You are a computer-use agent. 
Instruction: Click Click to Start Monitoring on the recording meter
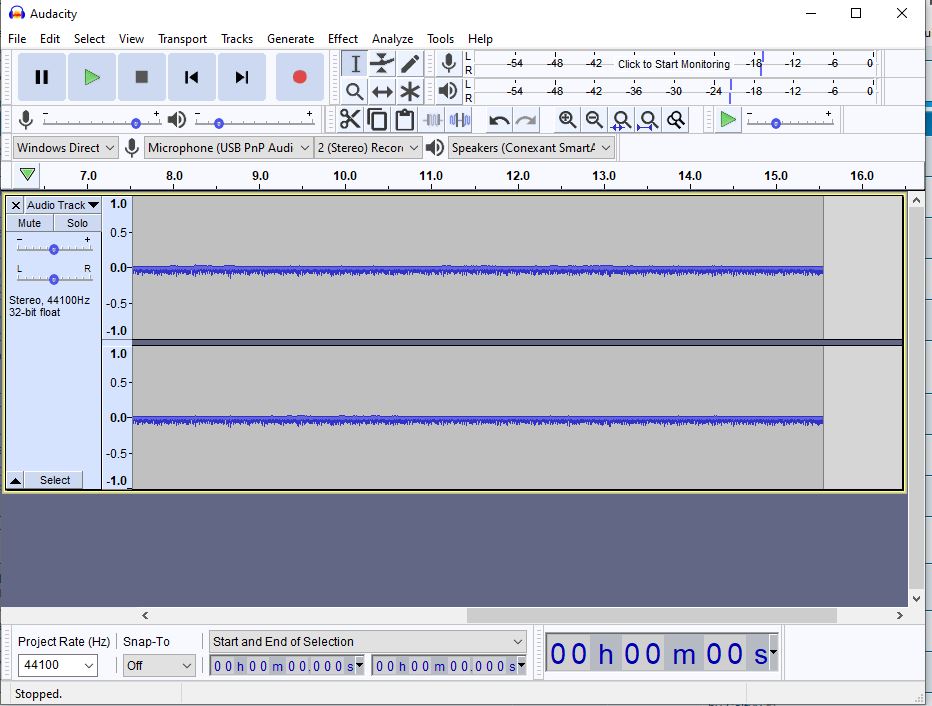(x=673, y=64)
